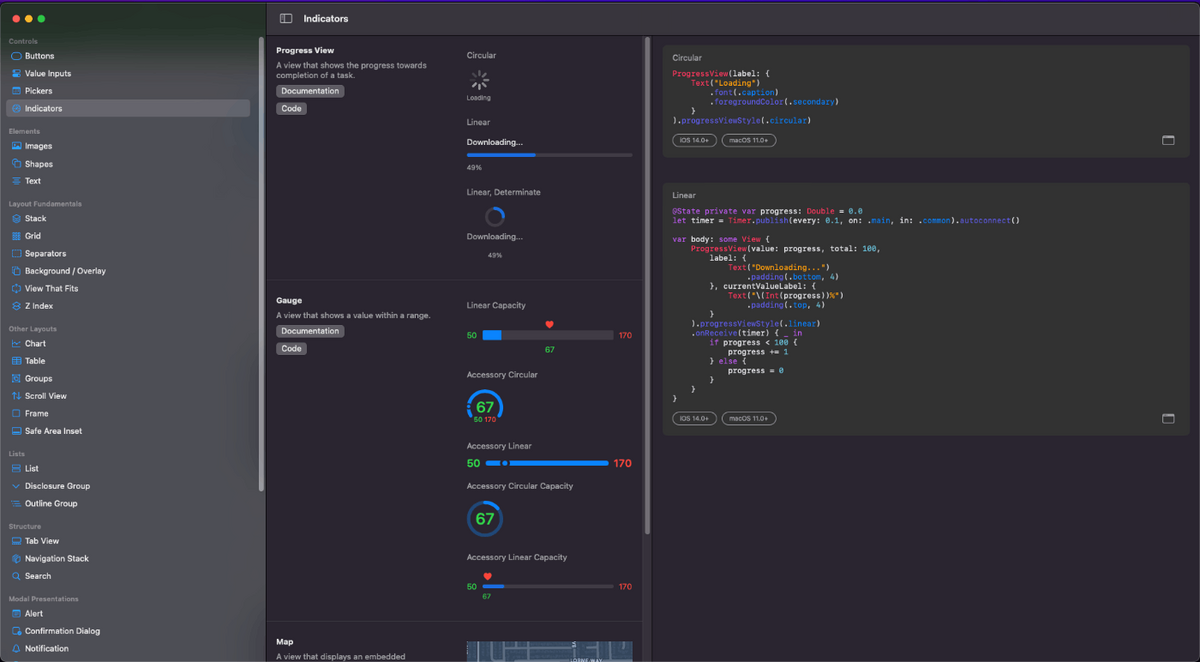Image resolution: width=1200 pixels, height=662 pixels.
Task: Click the Linear Capacity gauge track
Action: [548, 334]
